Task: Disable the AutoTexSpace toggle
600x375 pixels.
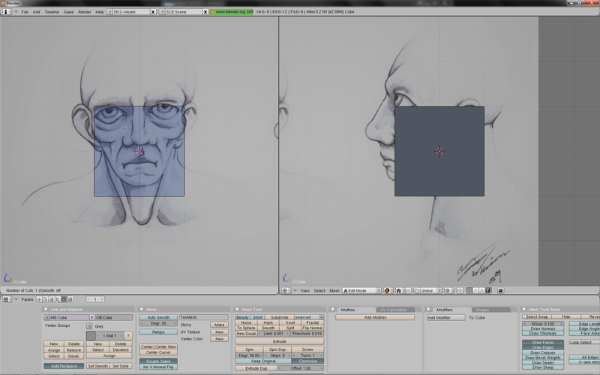Action: point(64,366)
